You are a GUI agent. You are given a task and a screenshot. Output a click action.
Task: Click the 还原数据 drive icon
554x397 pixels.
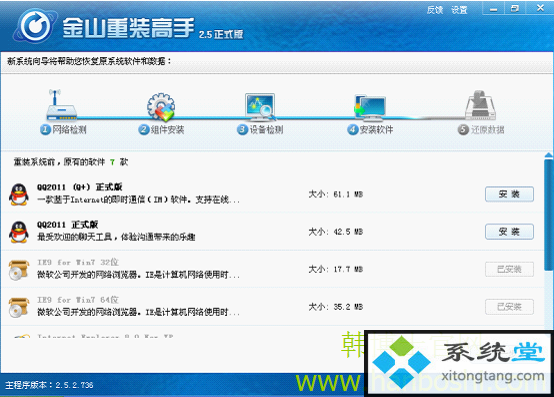[481, 105]
